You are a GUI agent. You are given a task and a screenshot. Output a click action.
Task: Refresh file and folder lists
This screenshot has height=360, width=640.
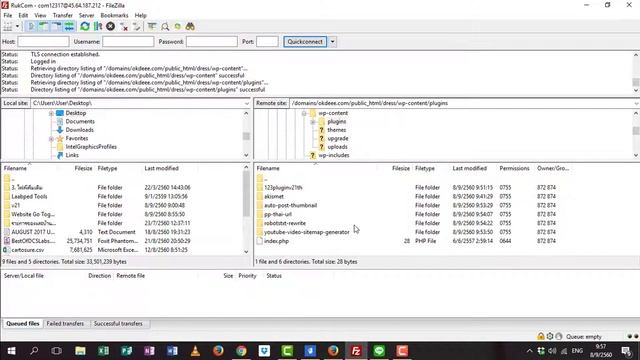(85, 27)
